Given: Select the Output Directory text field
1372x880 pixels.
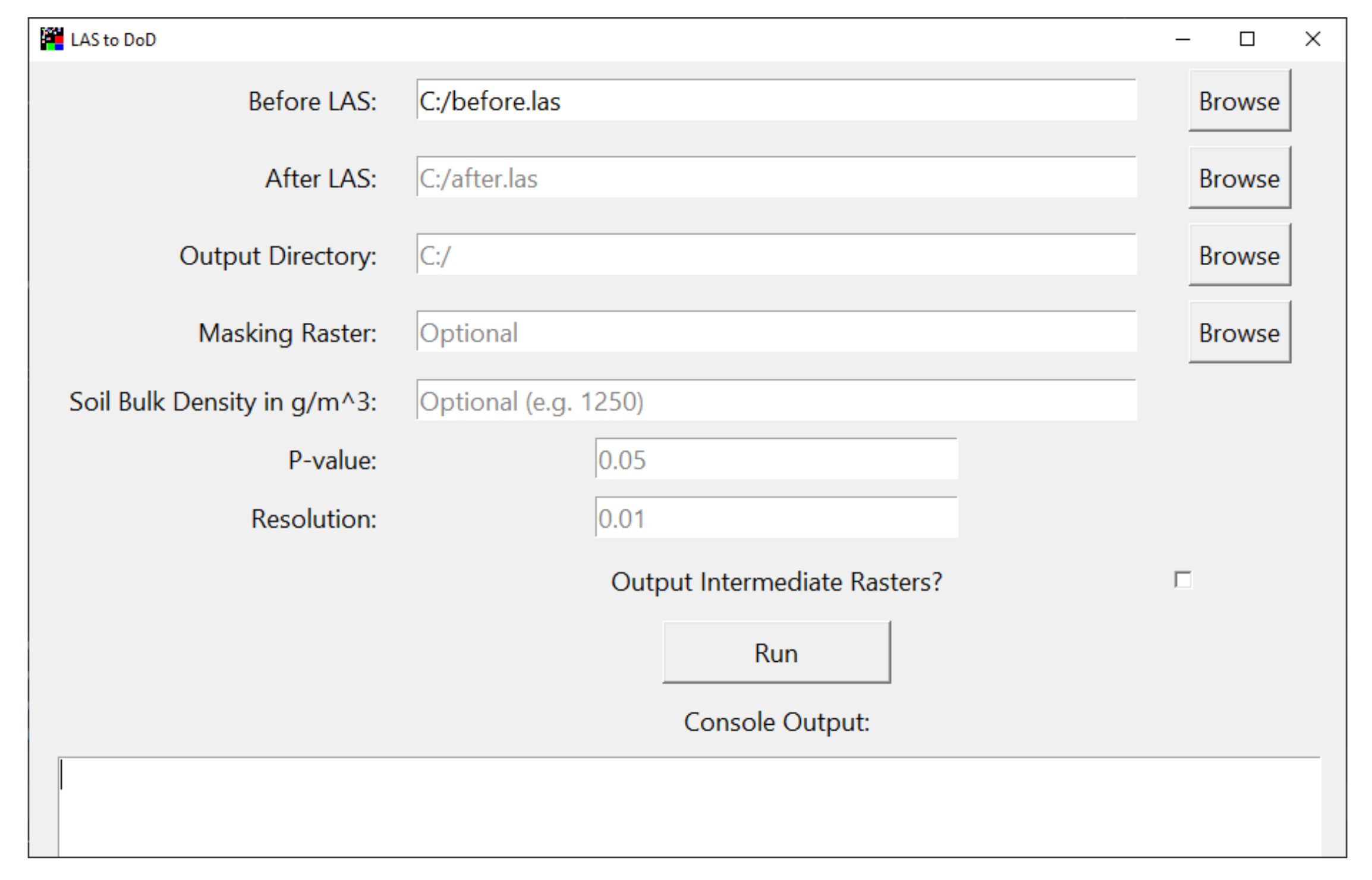Looking at the screenshot, I should click(776, 255).
